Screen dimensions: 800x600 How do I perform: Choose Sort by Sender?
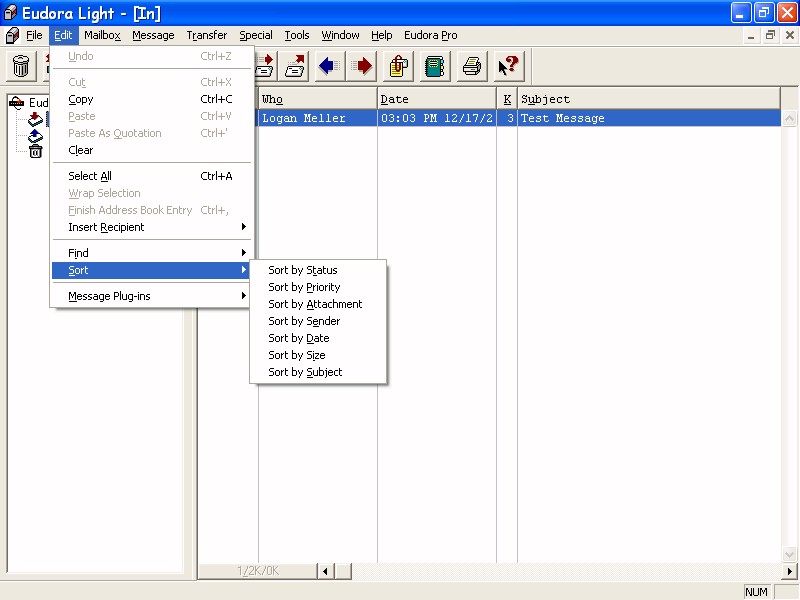(318, 321)
